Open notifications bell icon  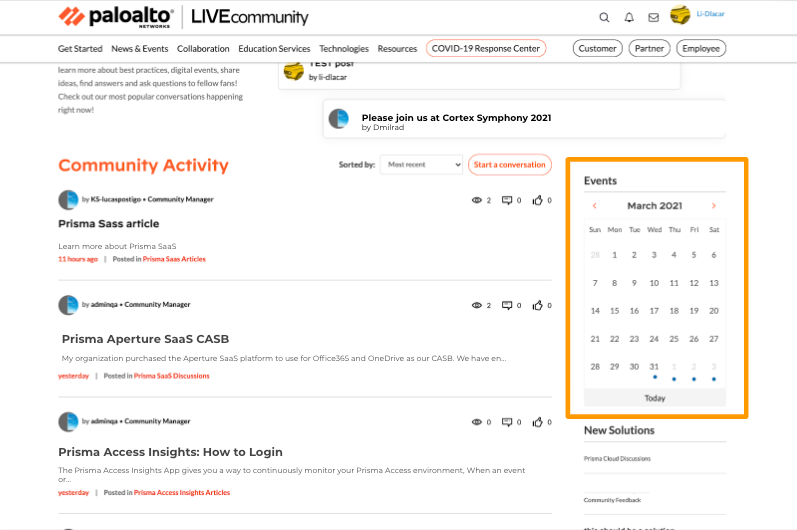coord(629,17)
